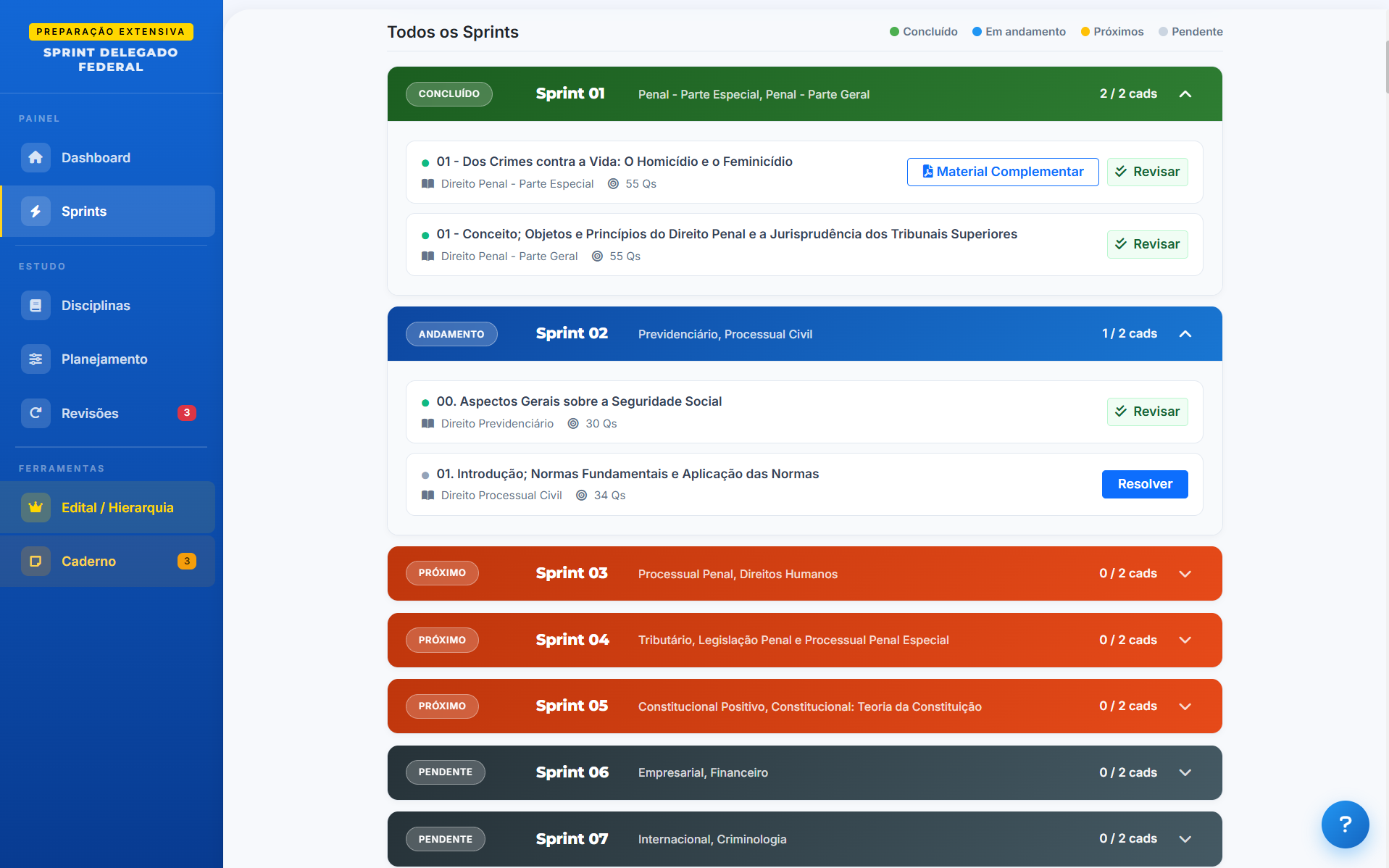The height and width of the screenshot is (868, 1389).
Task: Expand Sprint 06 with its chevron
Action: point(1185,772)
